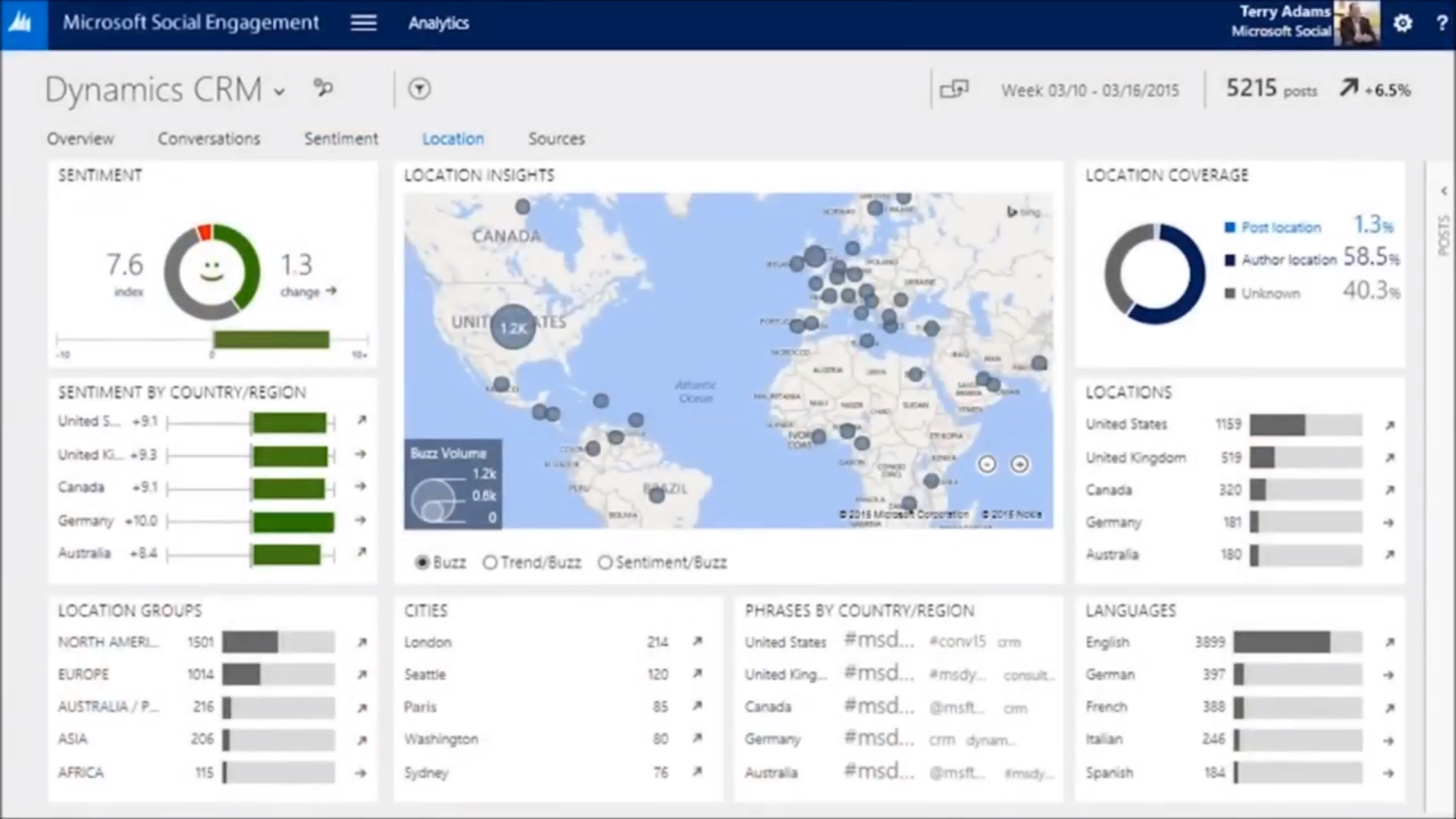Select the Sentiment/Buzz radio option
Viewport: 1456px width, 819px height.
(x=605, y=563)
